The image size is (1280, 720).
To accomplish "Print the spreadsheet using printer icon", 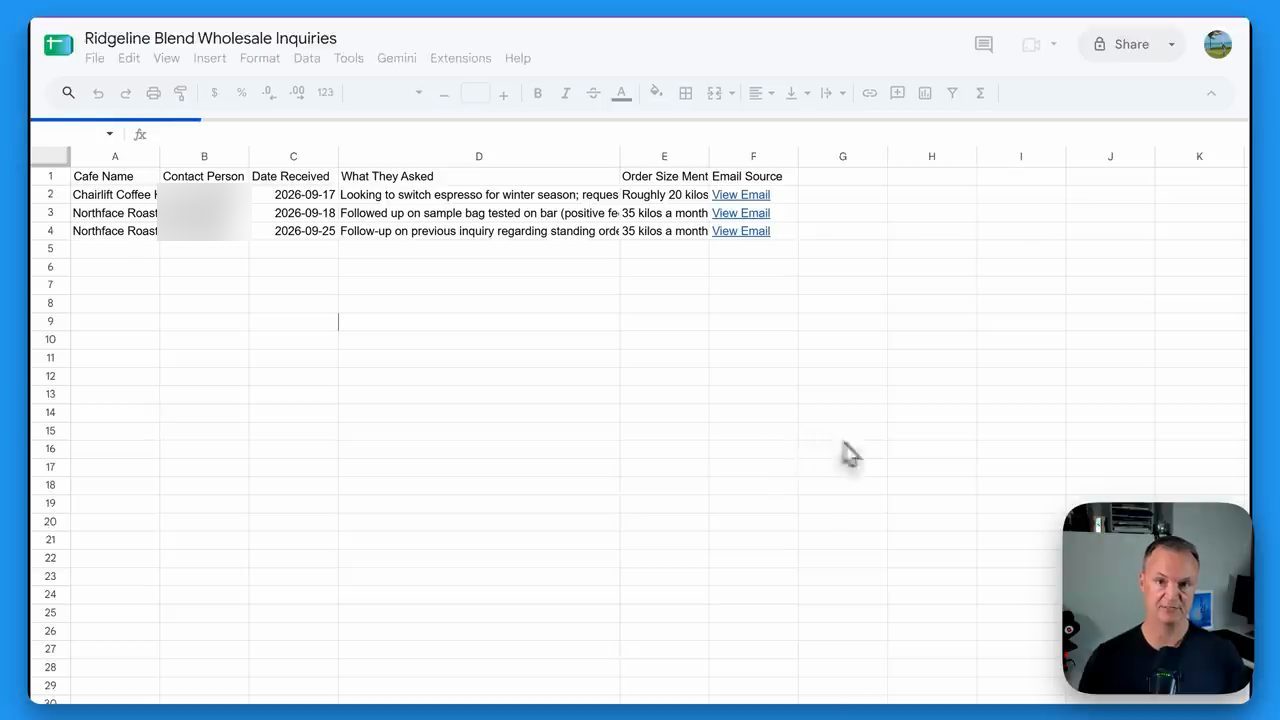I will [153, 93].
